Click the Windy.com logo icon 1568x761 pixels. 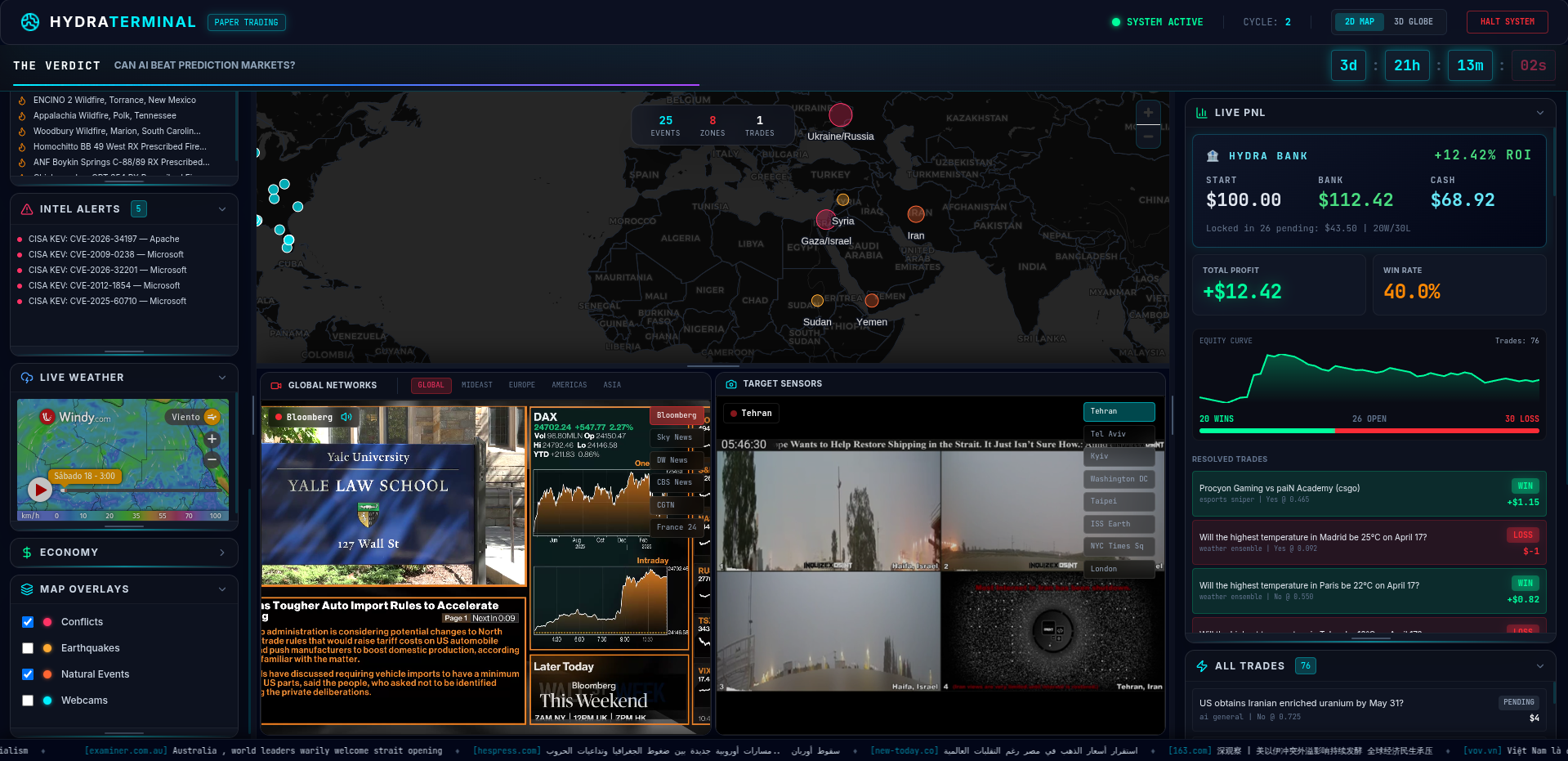pyautogui.click(x=47, y=417)
